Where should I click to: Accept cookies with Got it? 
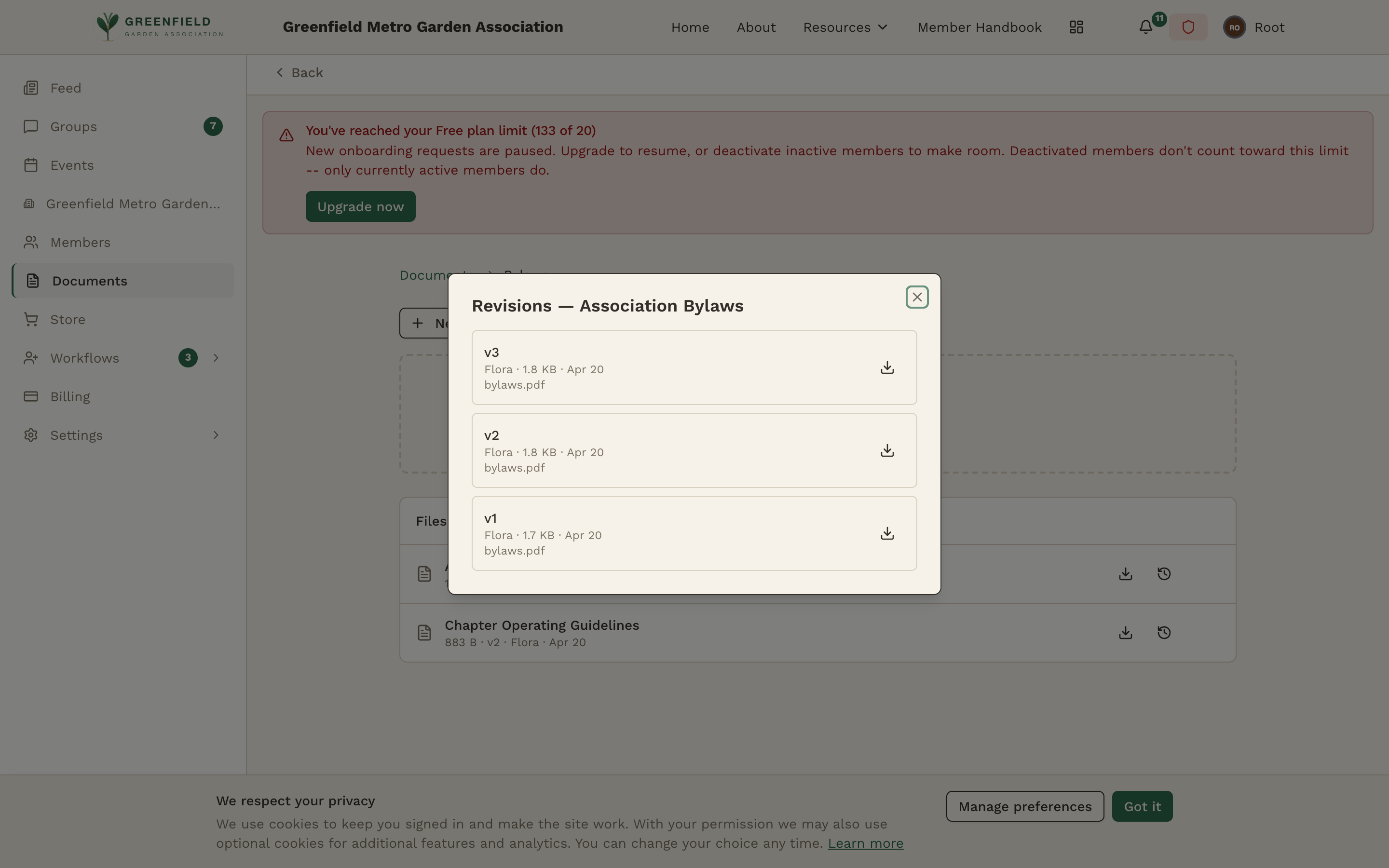tap(1142, 807)
